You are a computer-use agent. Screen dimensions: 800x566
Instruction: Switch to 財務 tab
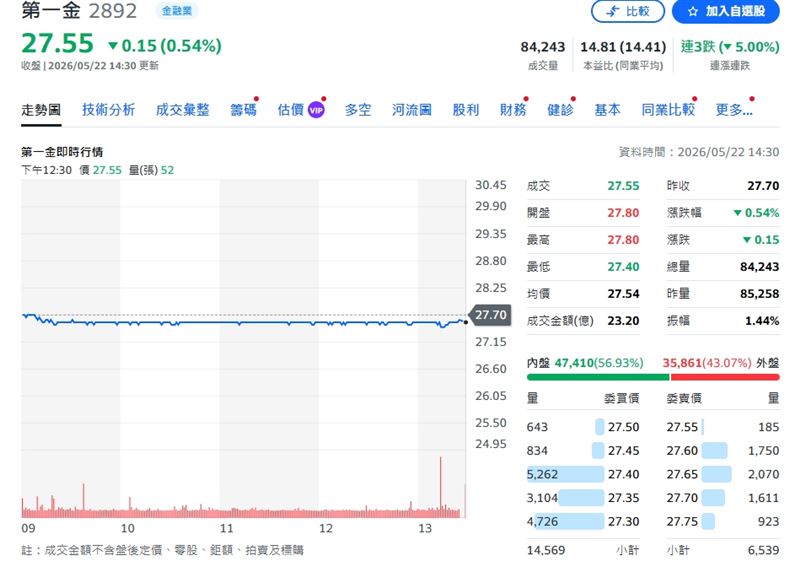[x=513, y=110]
